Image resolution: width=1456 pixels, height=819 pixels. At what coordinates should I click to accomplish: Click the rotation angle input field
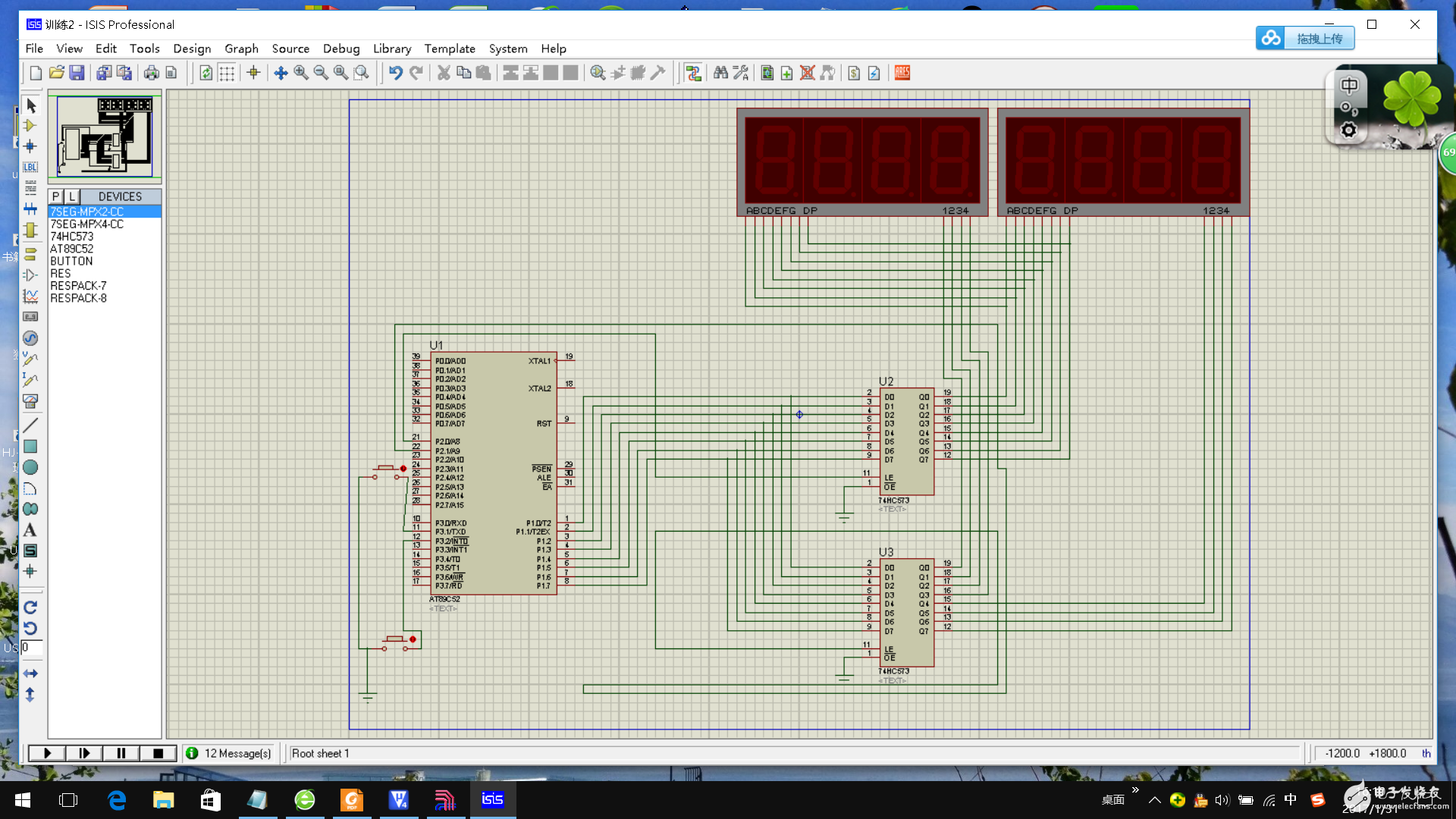pos(31,648)
